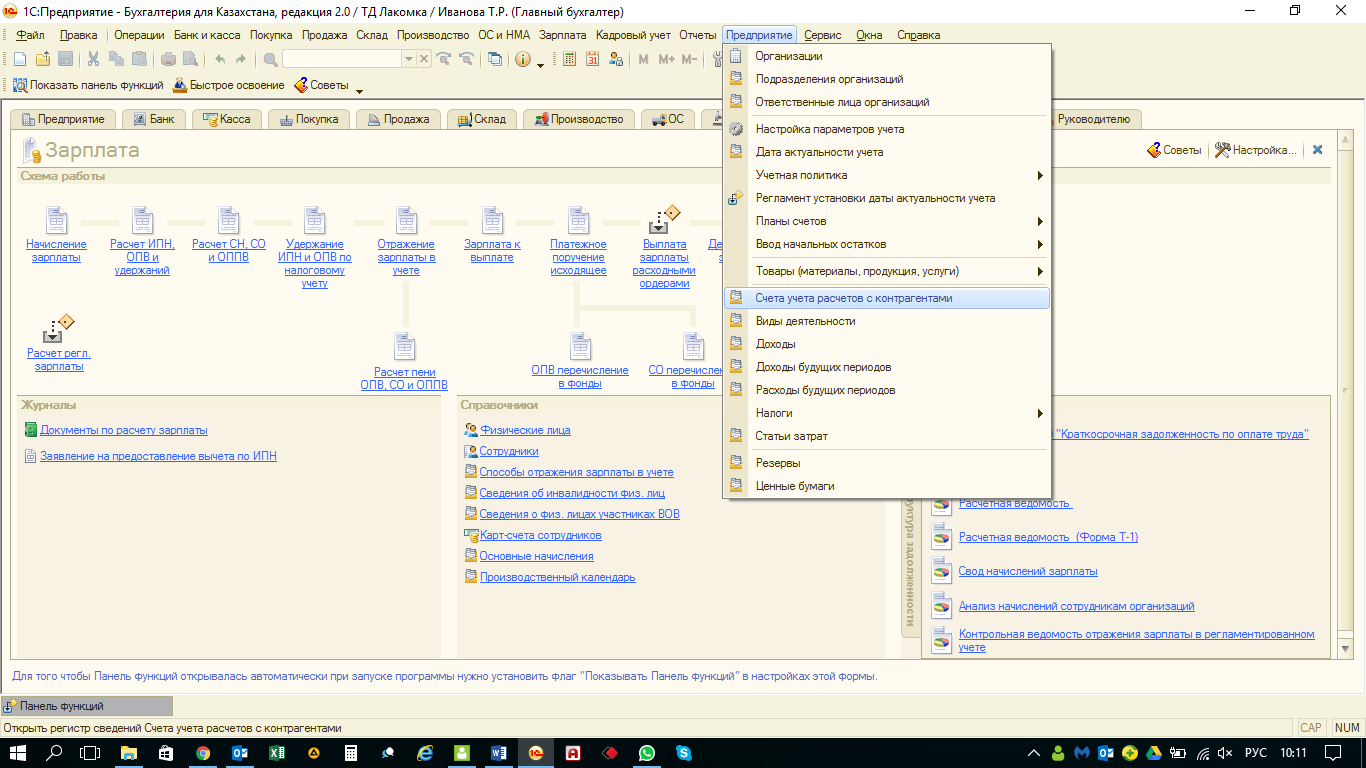
Task: Open Физические лица directory link
Action: (525, 430)
